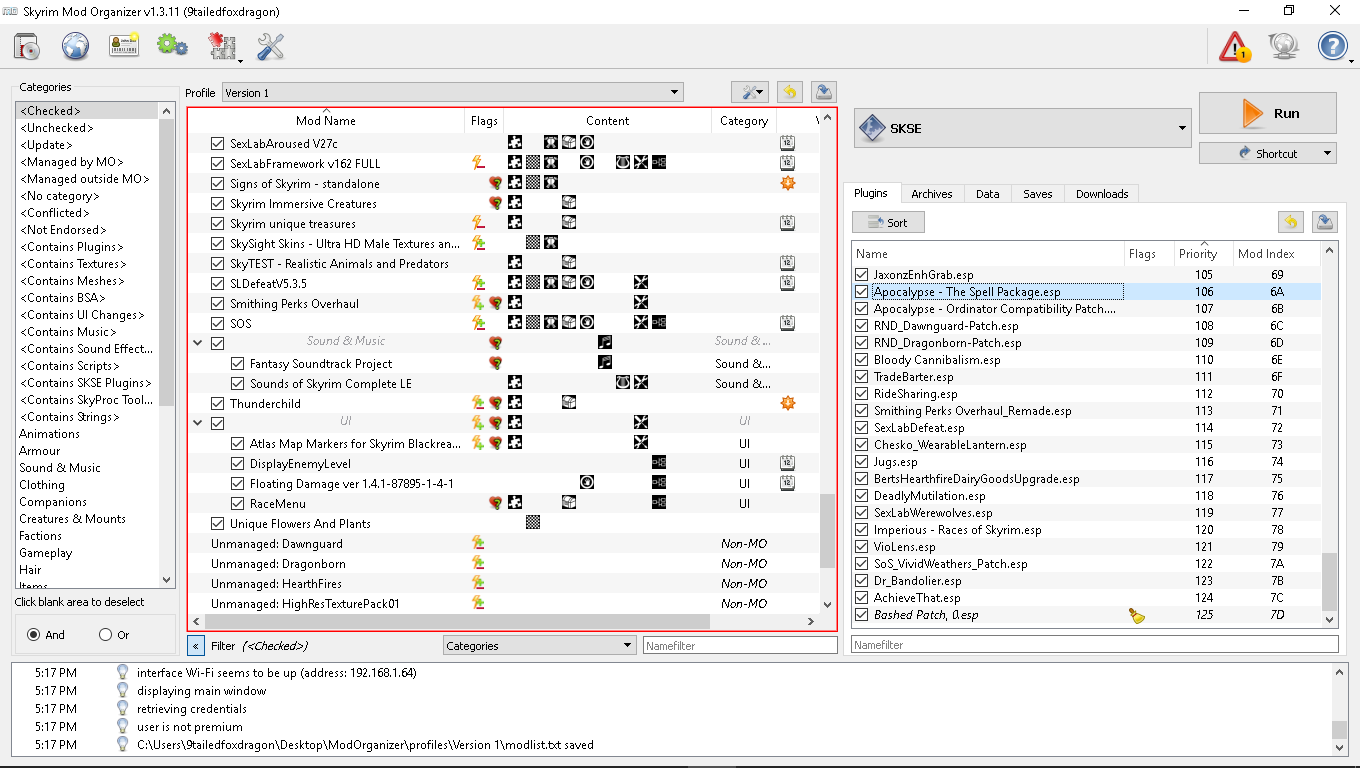1360x768 pixels.
Task: Click version icon on SexLabAroused V27c row
Action: click(788, 143)
